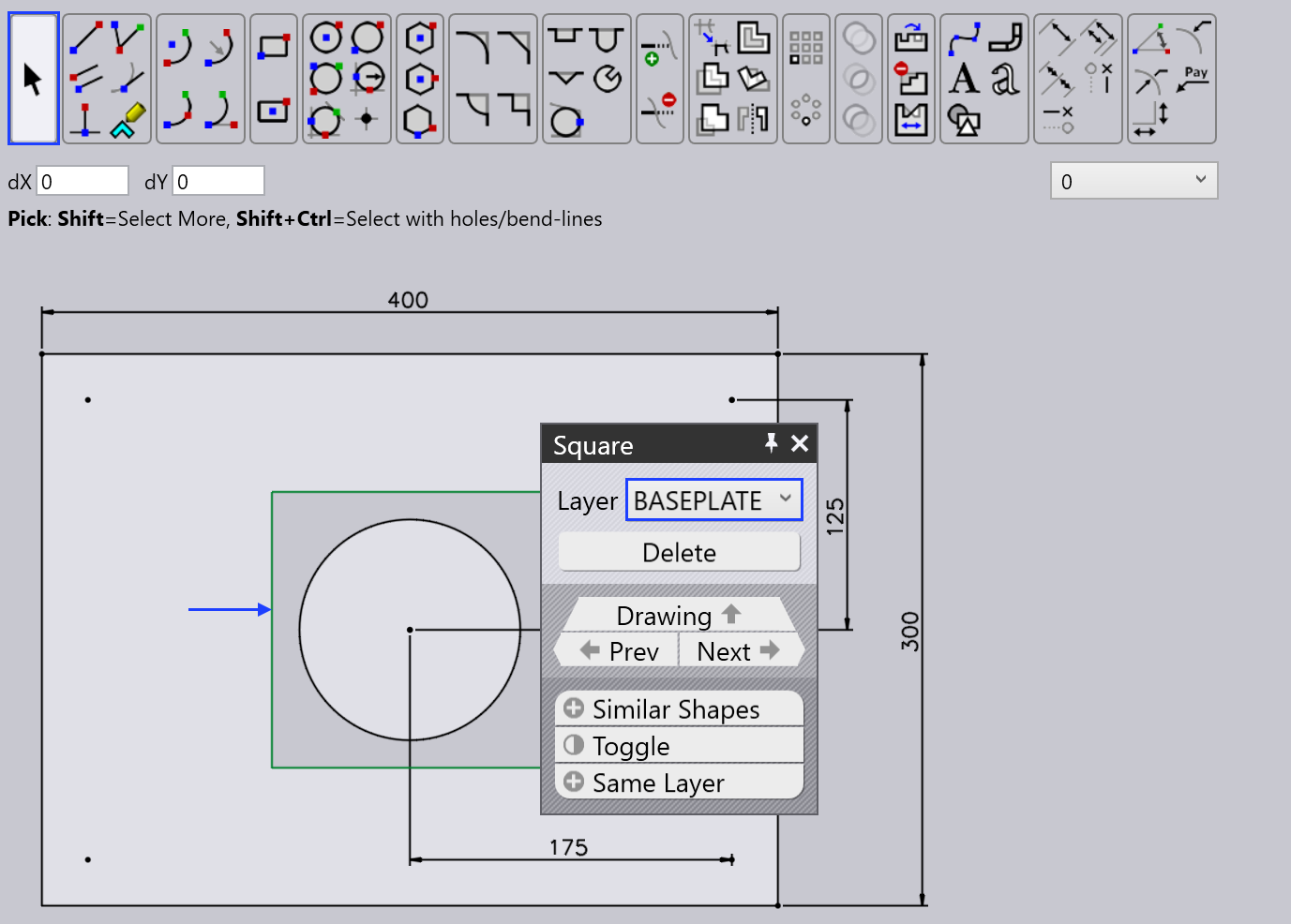Click the 175 dimension label
1291x924 pixels.
pyautogui.click(x=568, y=847)
